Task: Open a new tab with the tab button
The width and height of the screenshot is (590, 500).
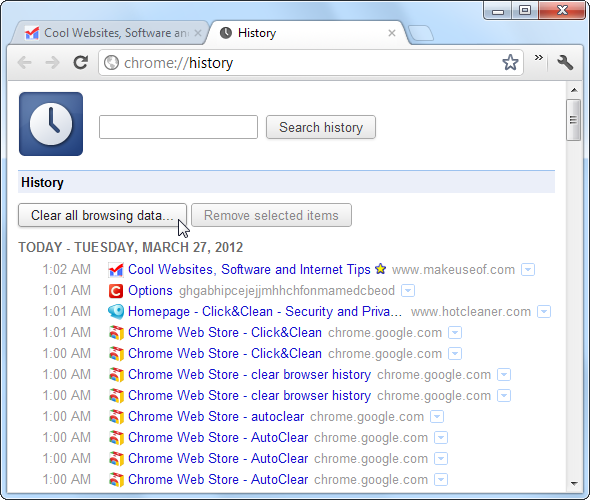Action: click(x=421, y=33)
